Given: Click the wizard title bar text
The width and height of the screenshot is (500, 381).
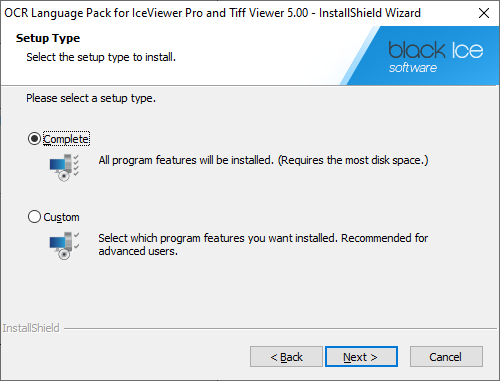Looking at the screenshot, I should (x=212, y=13).
